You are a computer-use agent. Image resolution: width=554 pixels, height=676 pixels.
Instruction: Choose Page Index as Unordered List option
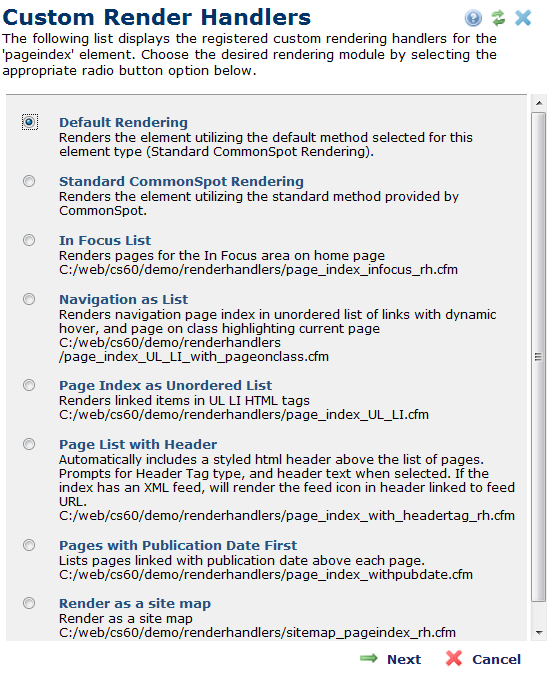coord(29,385)
